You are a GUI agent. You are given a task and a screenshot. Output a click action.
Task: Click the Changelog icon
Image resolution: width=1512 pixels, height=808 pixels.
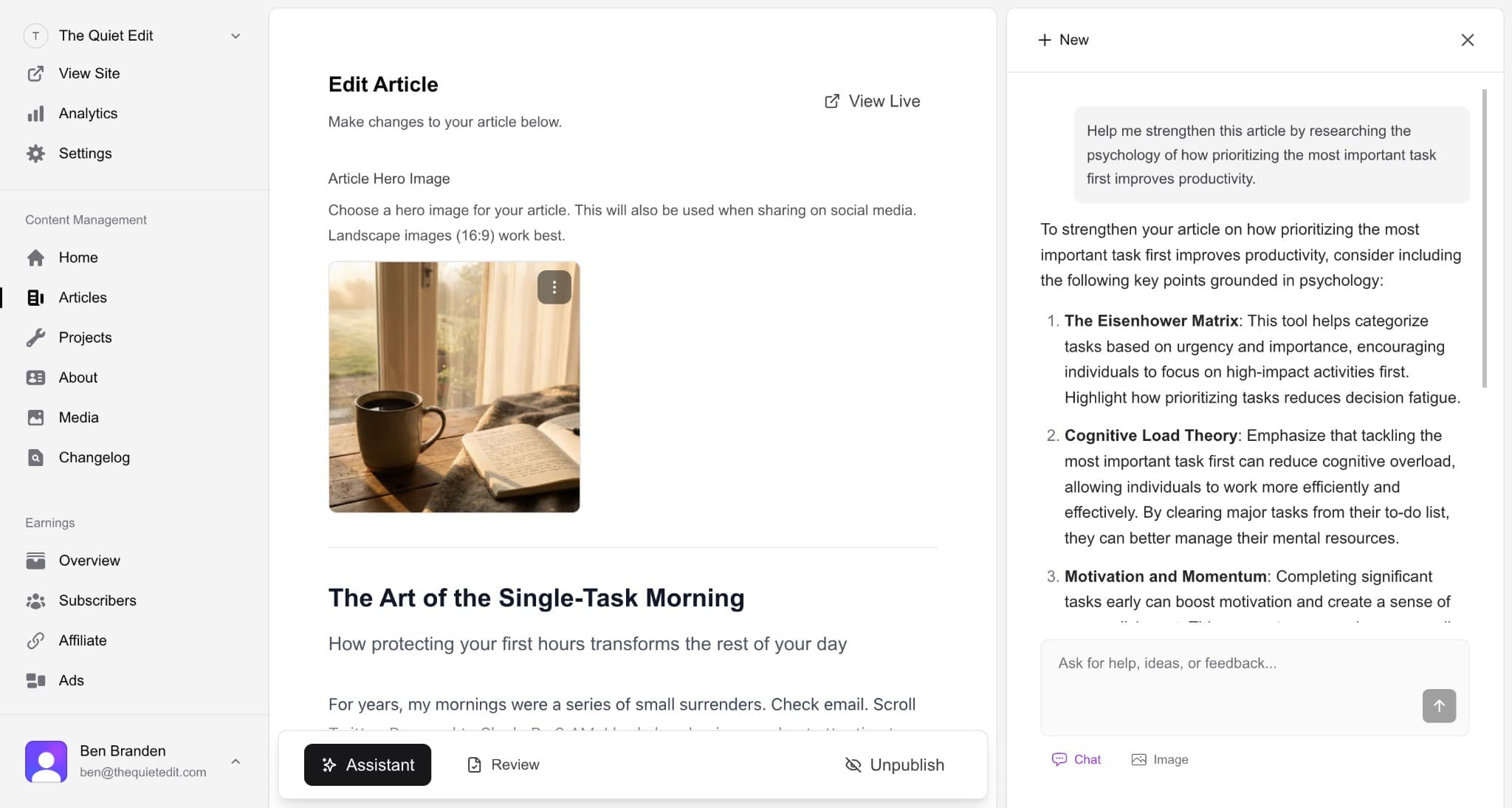click(36, 457)
